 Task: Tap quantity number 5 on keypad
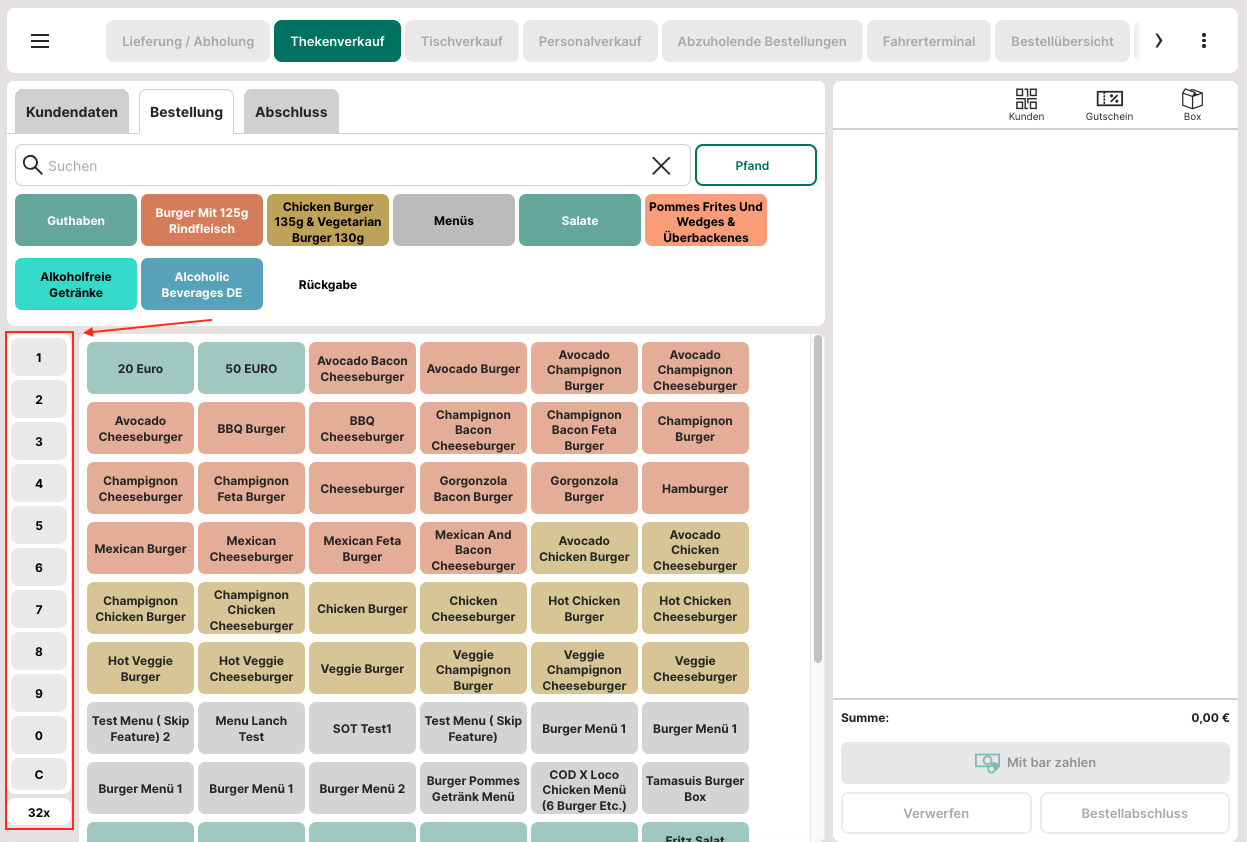[39, 526]
